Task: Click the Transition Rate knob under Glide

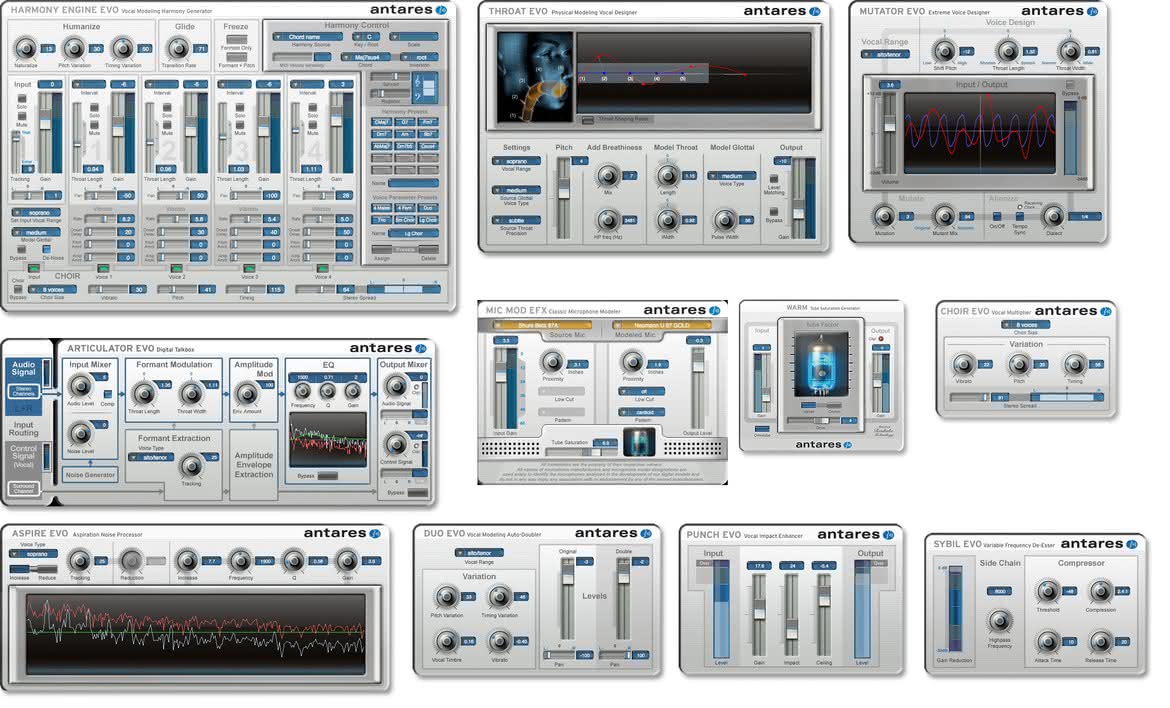Action: pyautogui.click(x=178, y=49)
